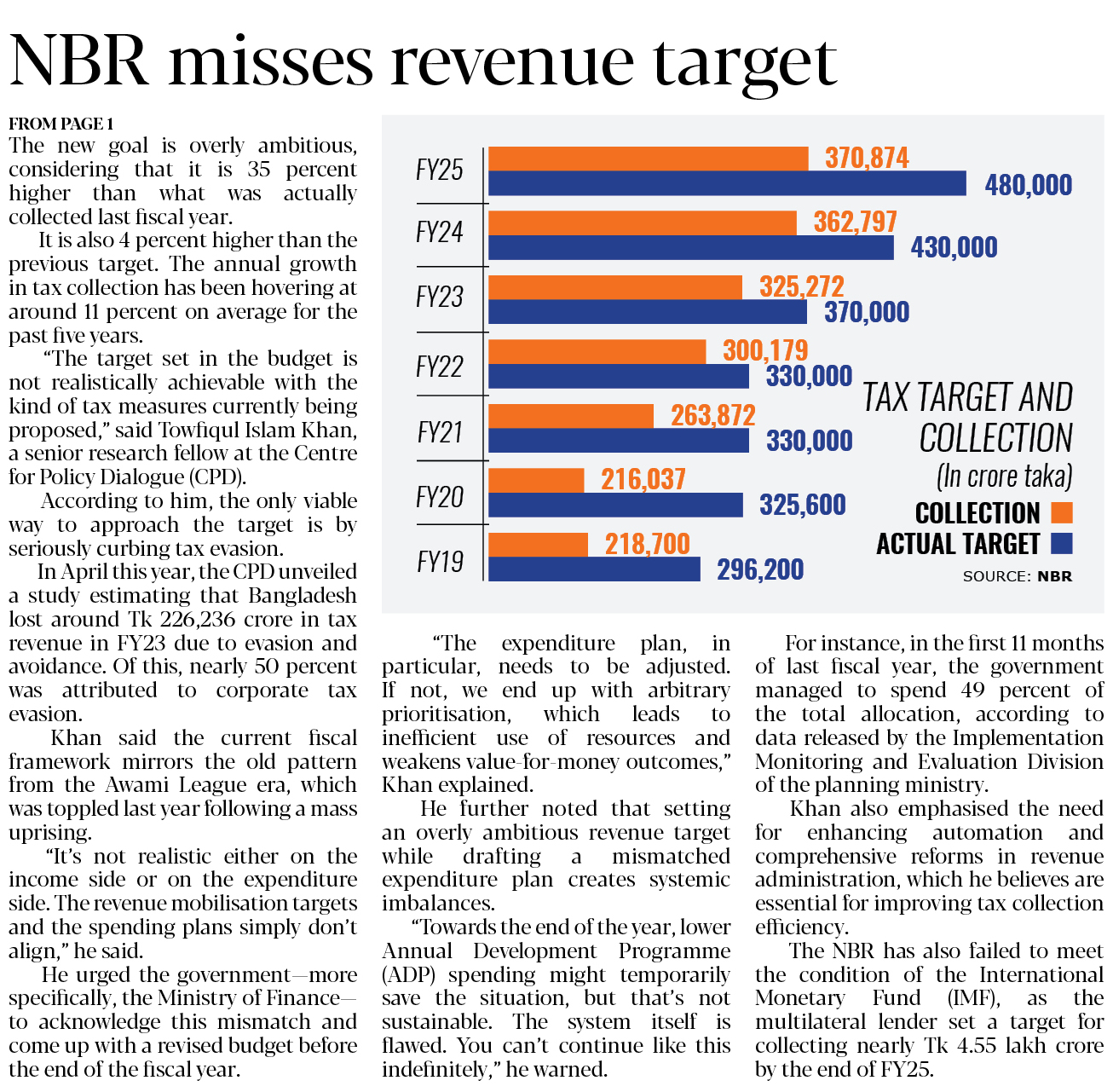Click the "NBR misses revenue target" headline

tap(424, 61)
